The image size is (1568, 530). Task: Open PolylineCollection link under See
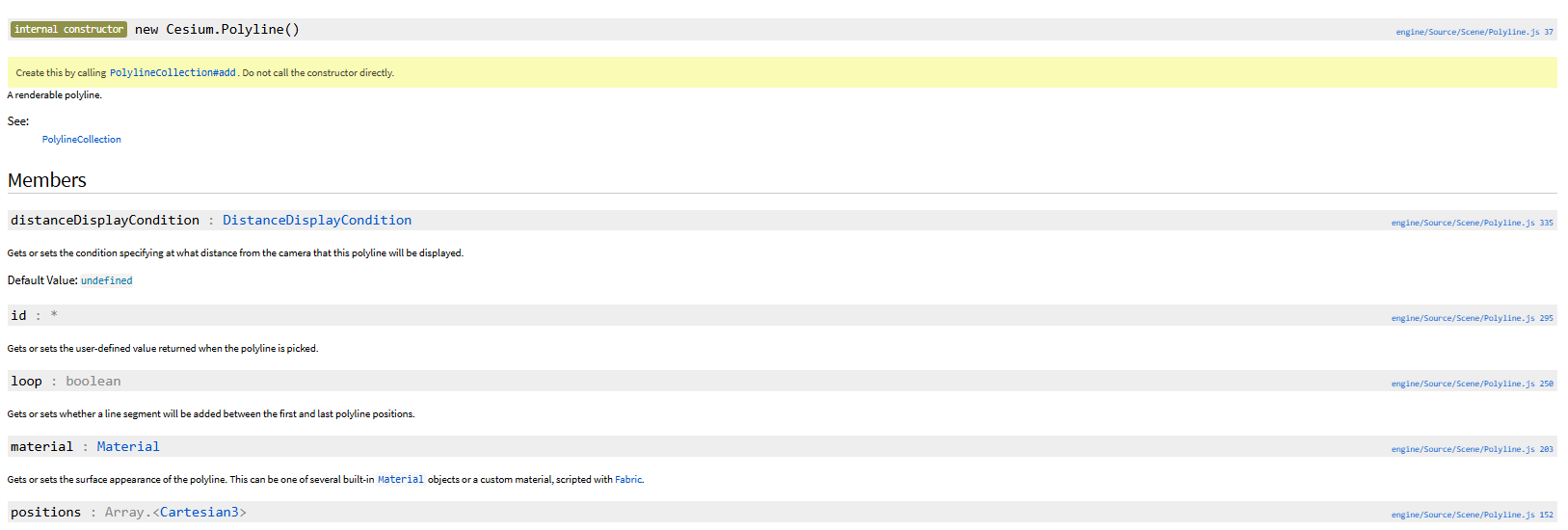[x=82, y=140]
